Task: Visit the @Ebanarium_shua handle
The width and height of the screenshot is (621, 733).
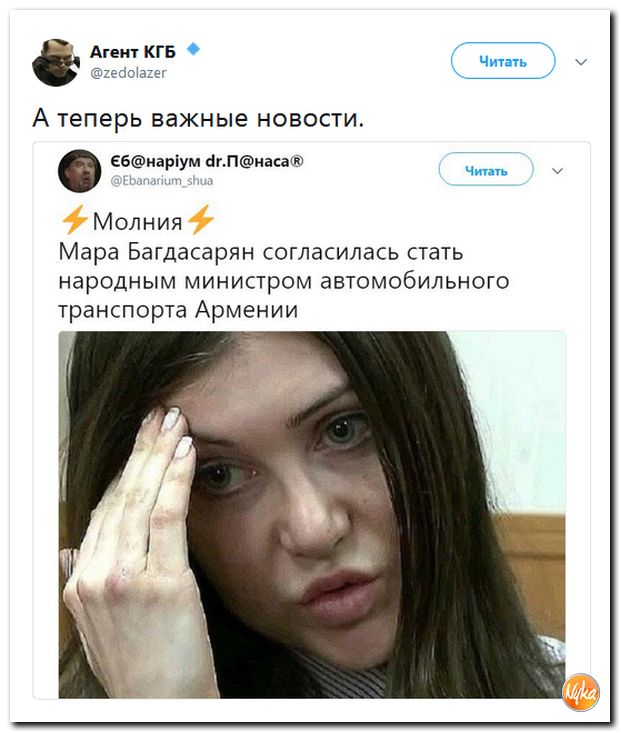Action: coord(162,181)
